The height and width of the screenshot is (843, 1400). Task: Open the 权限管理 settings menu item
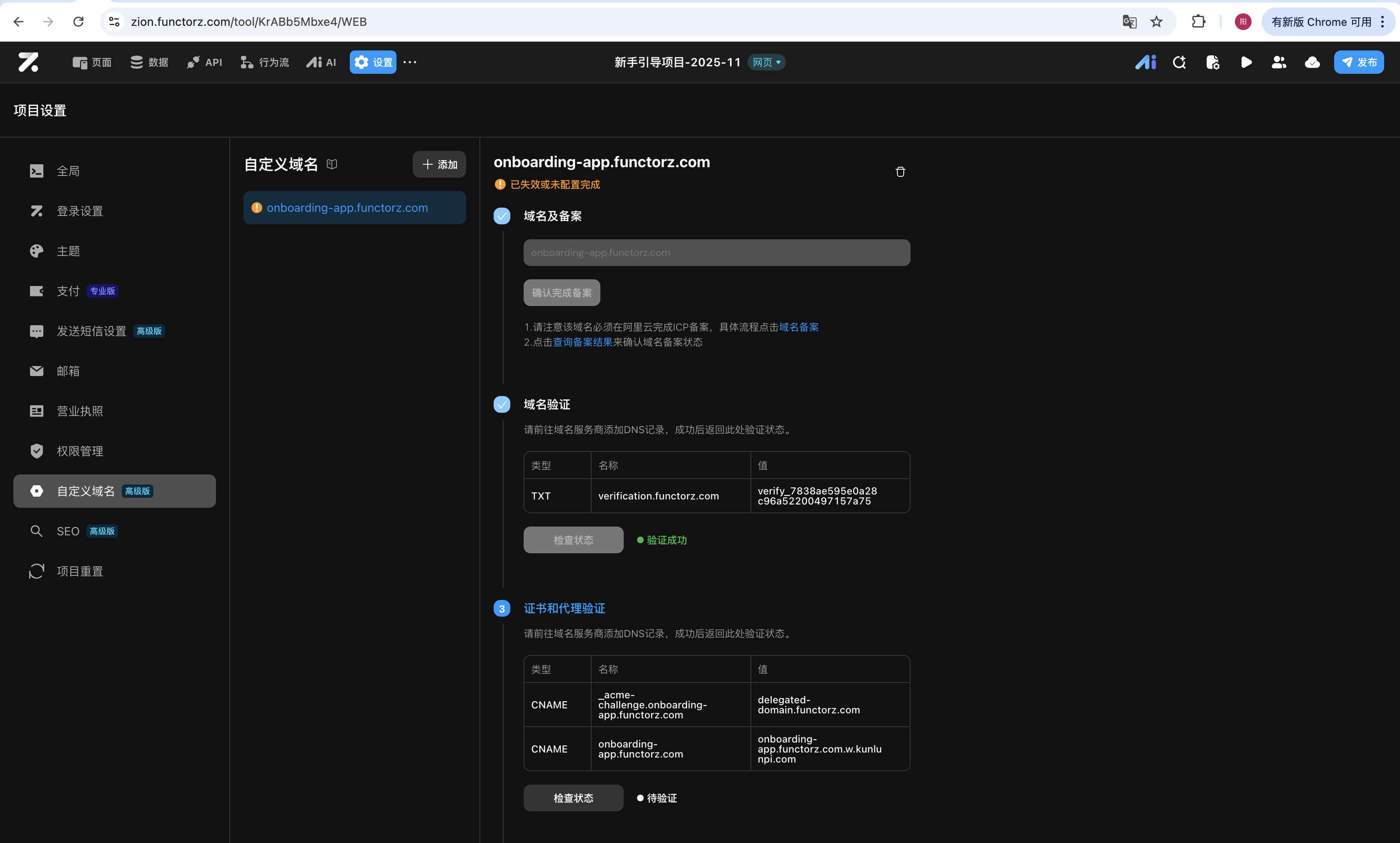pos(80,451)
